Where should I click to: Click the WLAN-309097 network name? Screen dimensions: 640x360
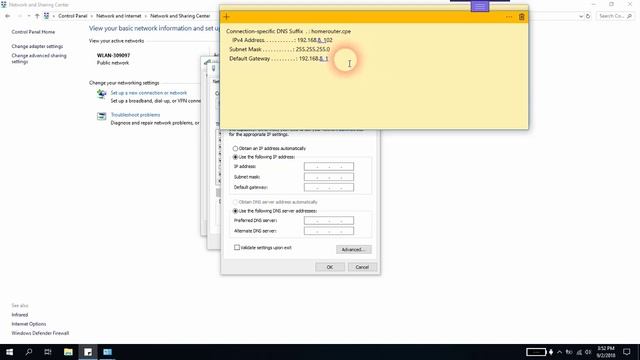click(x=113, y=56)
